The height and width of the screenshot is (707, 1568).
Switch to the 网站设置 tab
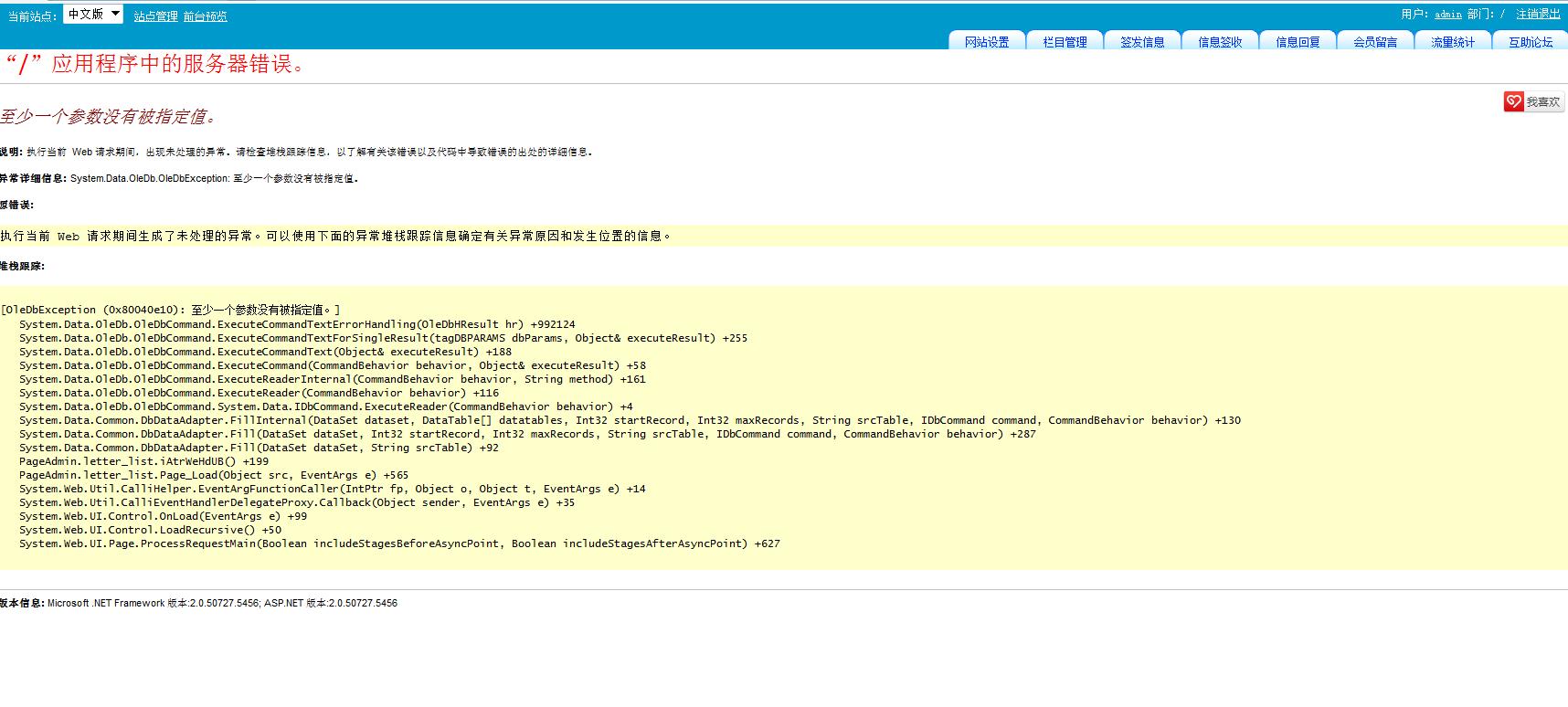tap(987, 42)
